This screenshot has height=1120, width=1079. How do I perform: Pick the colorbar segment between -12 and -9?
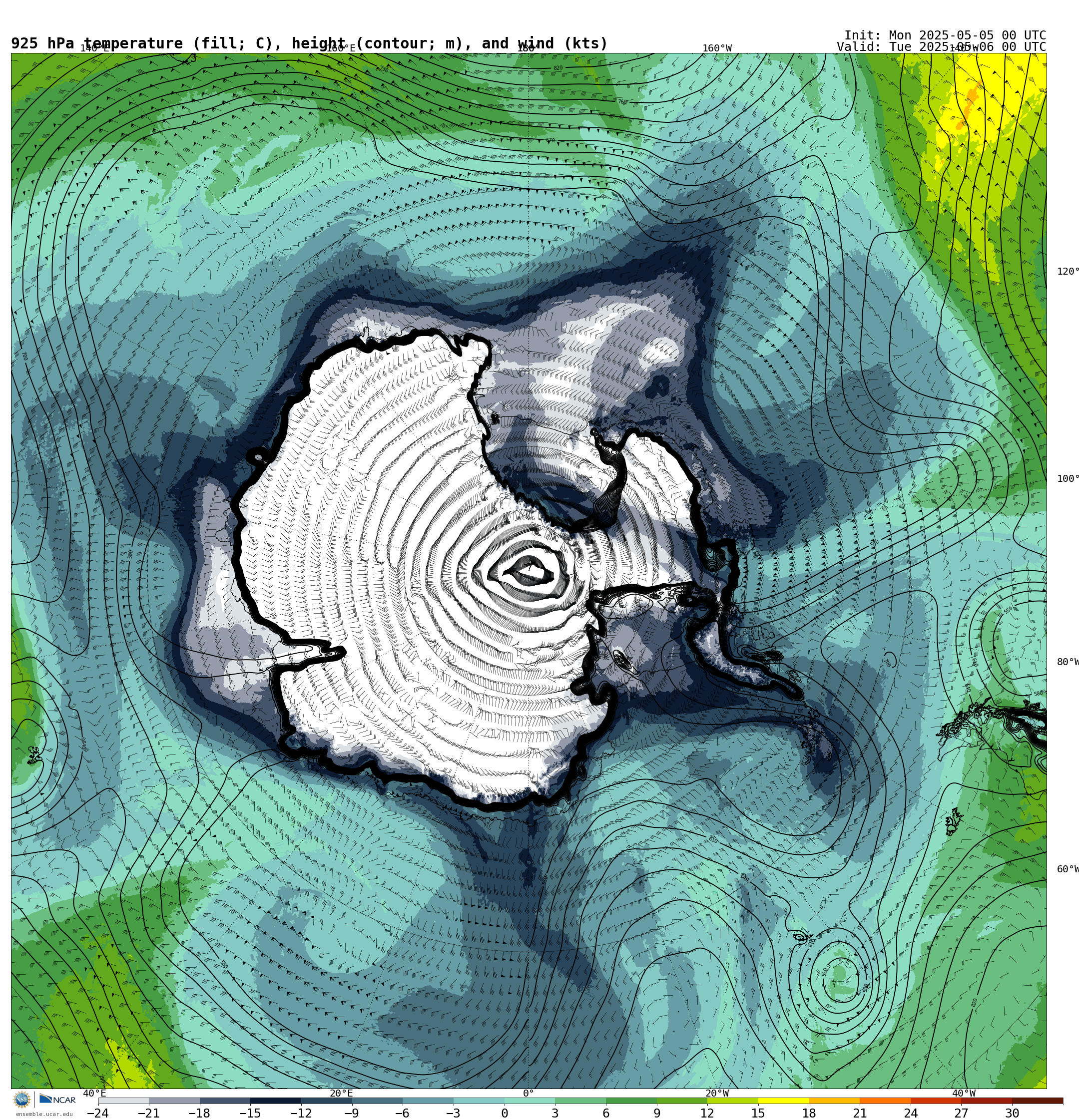point(327,1101)
